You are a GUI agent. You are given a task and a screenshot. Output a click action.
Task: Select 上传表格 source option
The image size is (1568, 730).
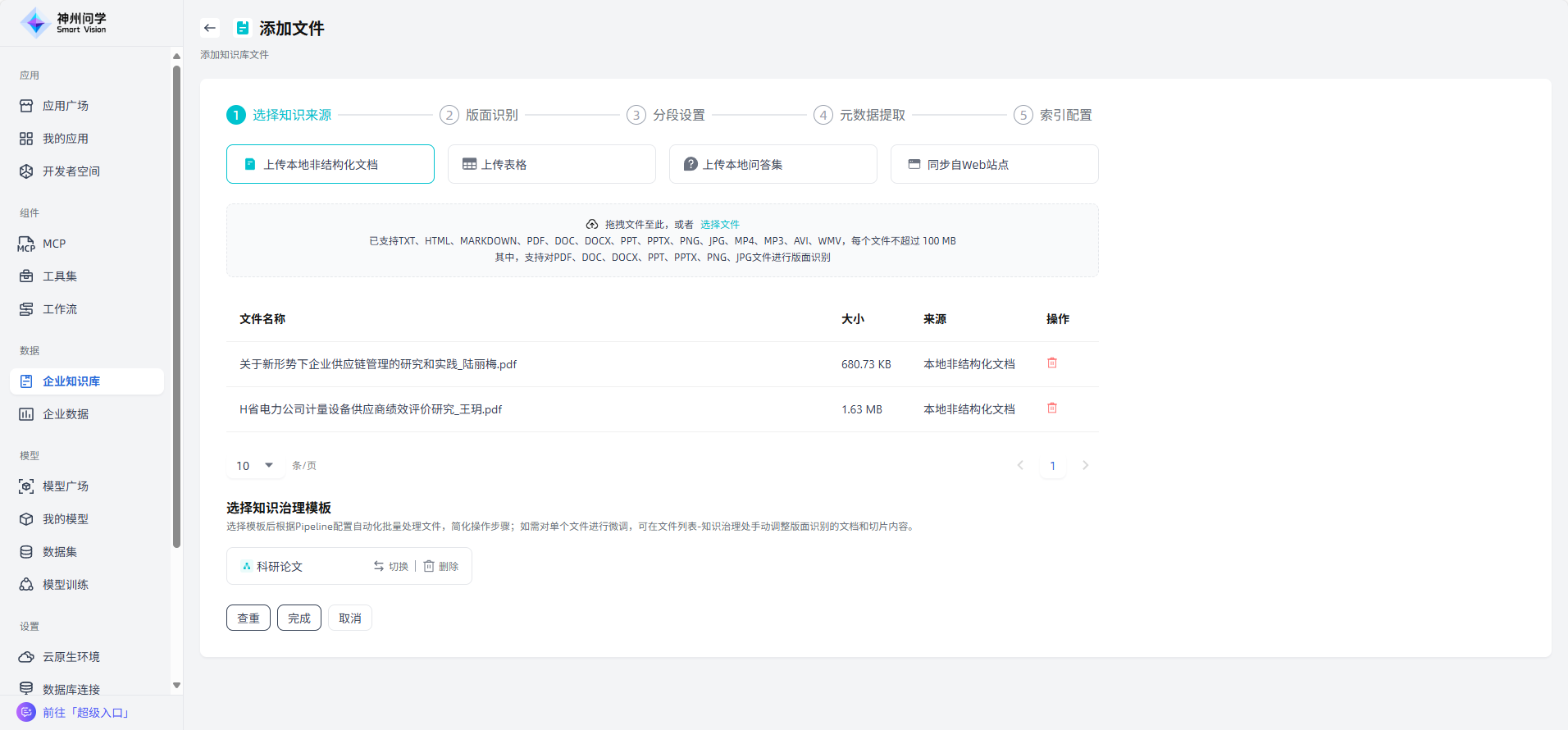pyautogui.click(x=551, y=164)
